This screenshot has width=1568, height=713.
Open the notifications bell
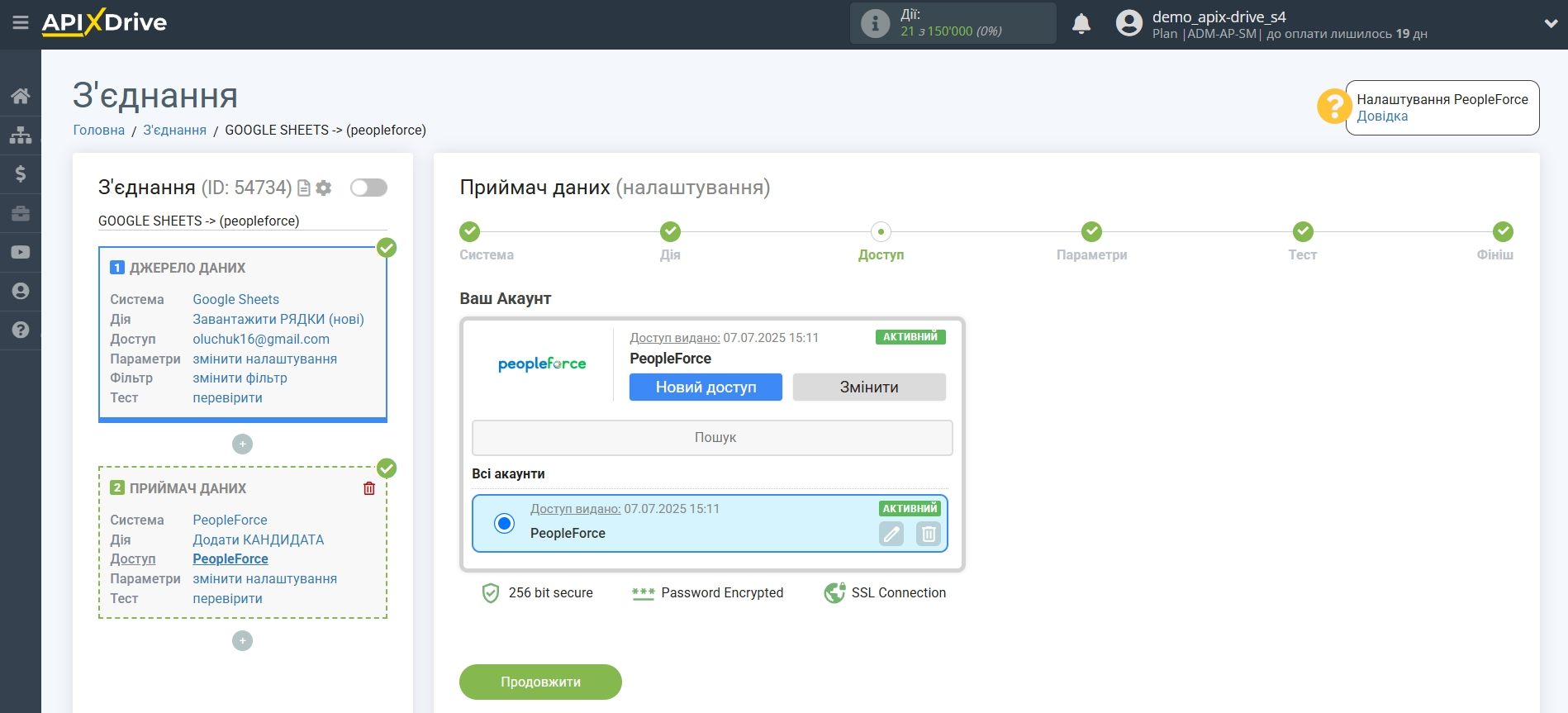pyautogui.click(x=1081, y=23)
